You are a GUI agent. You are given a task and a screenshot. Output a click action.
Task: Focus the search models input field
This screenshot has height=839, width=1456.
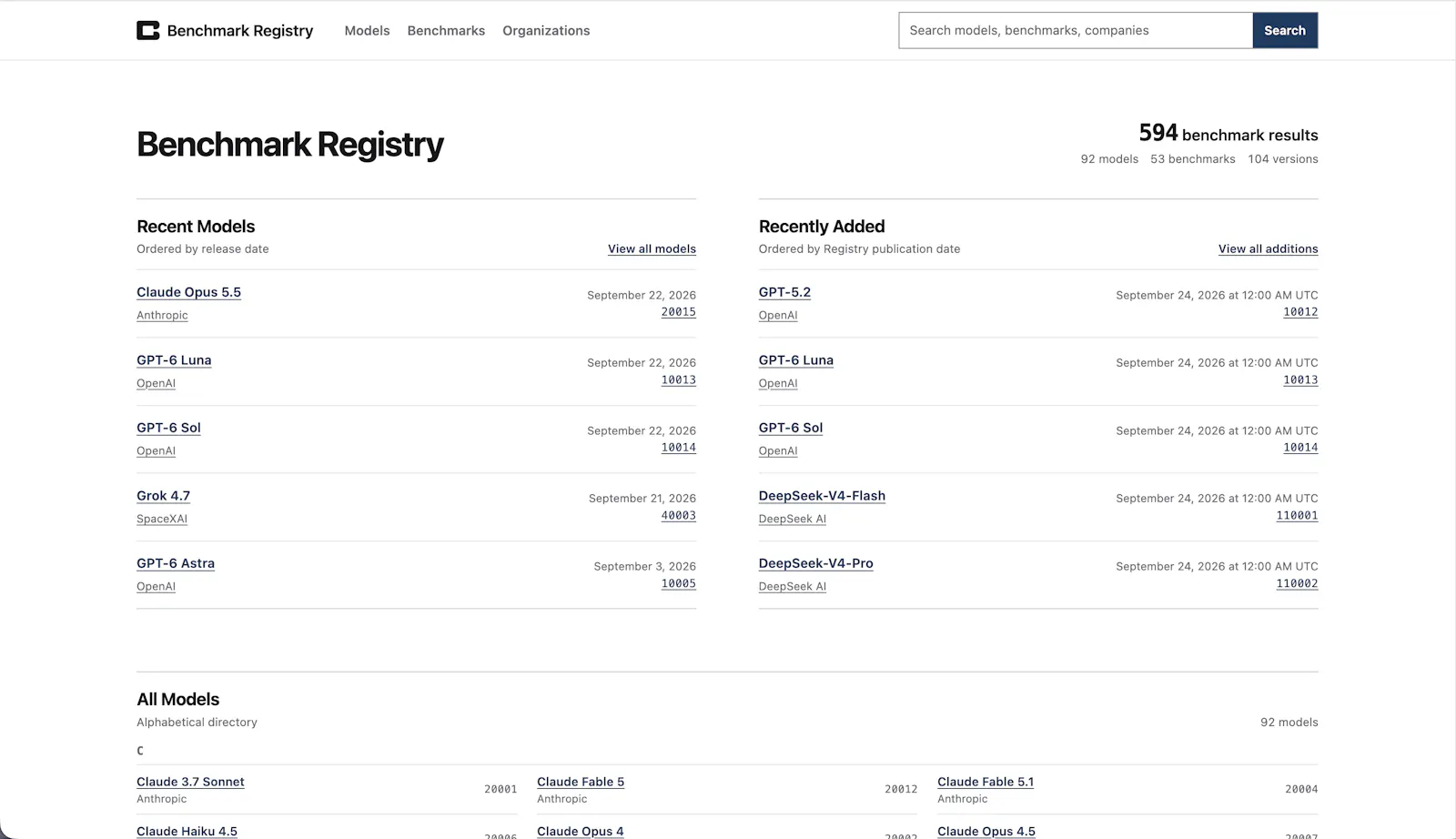[x=1076, y=30]
